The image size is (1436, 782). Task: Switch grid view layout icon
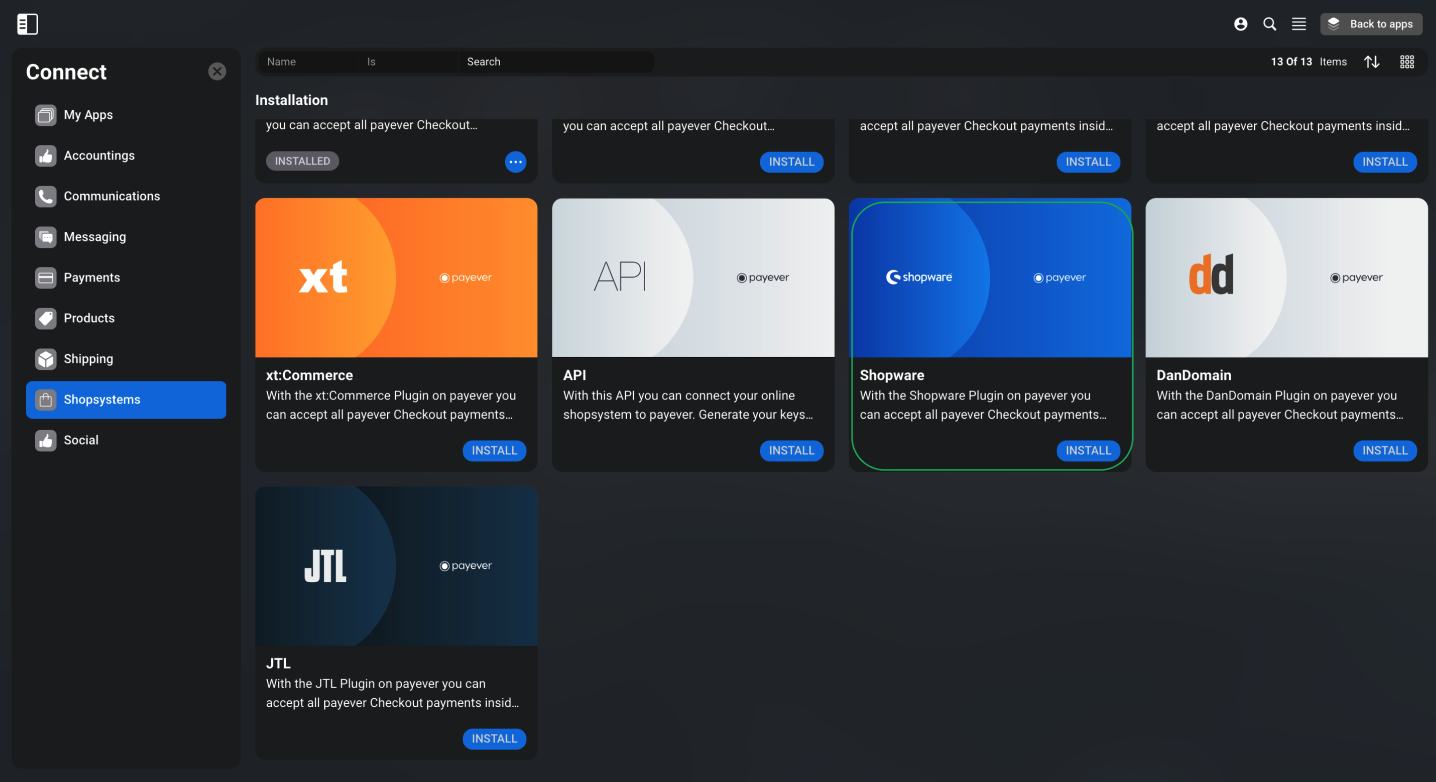(x=1407, y=62)
